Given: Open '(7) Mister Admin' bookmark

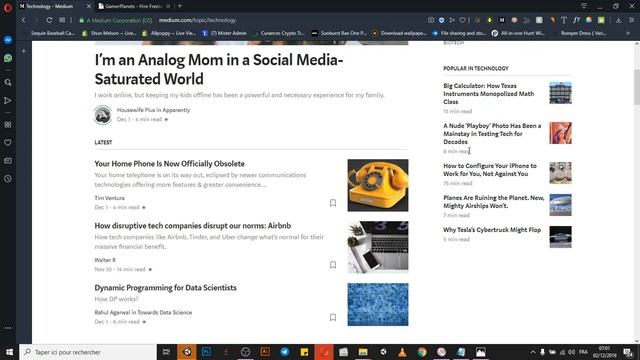Looking at the screenshot, I should [x=224, y=33].
